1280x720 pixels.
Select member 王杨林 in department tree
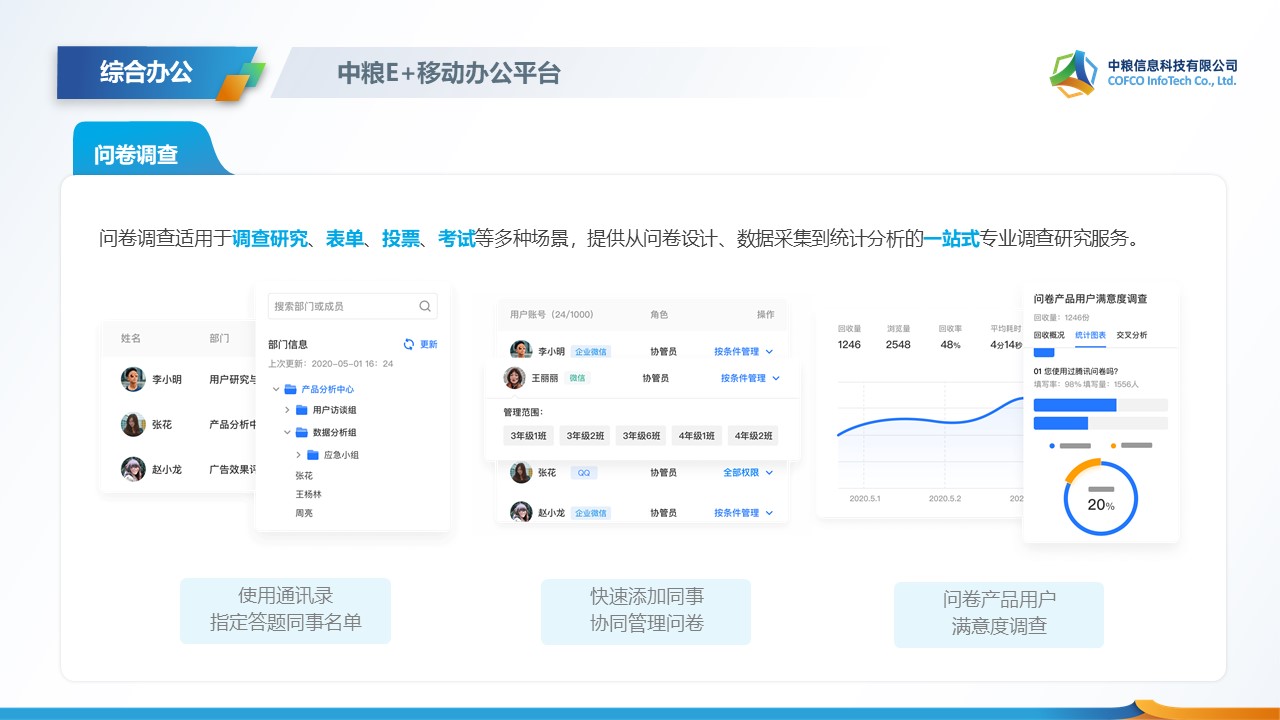pyautogui.click(x=308, y=494)
